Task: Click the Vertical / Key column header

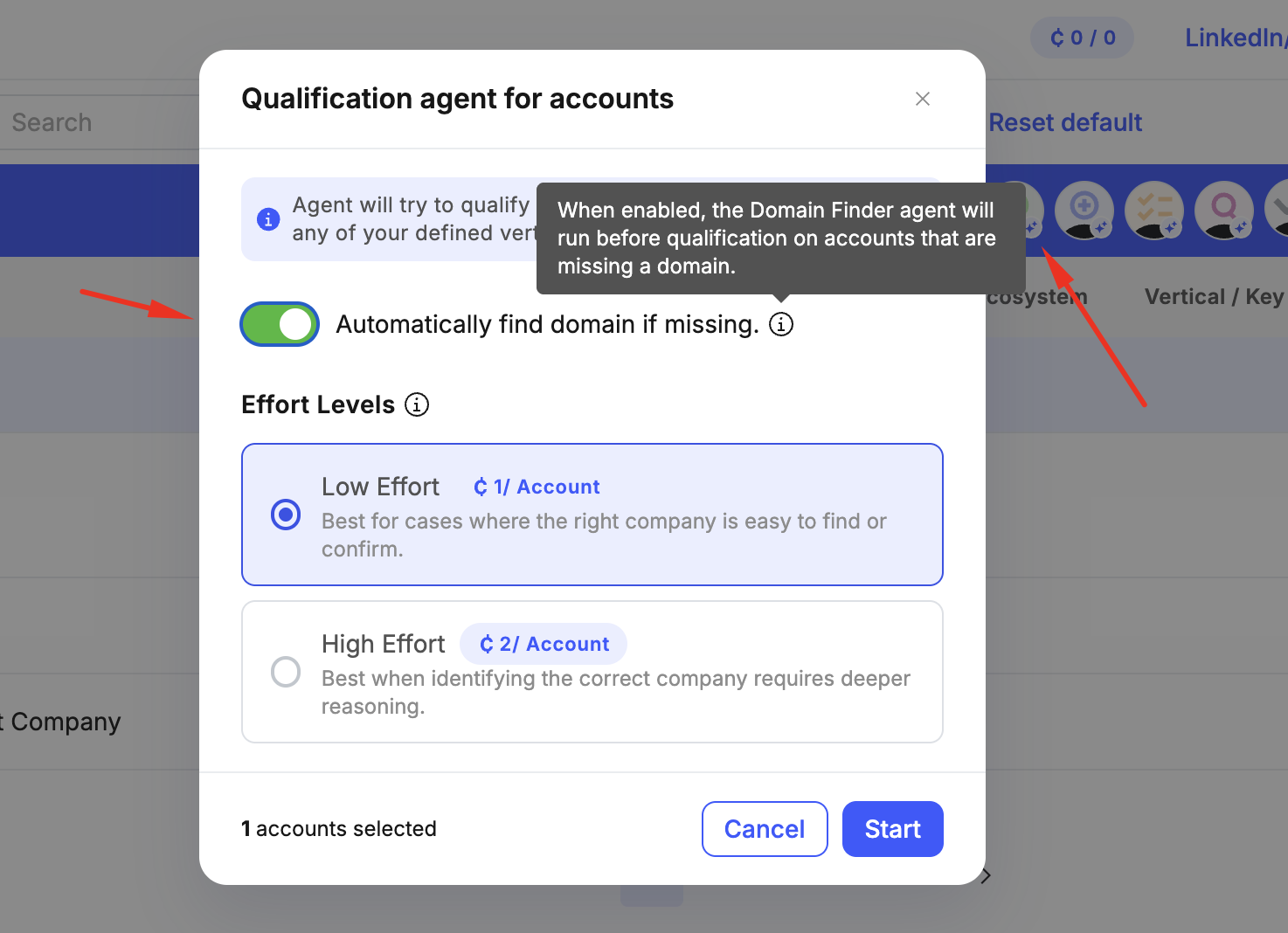Action: (1214, 297)
